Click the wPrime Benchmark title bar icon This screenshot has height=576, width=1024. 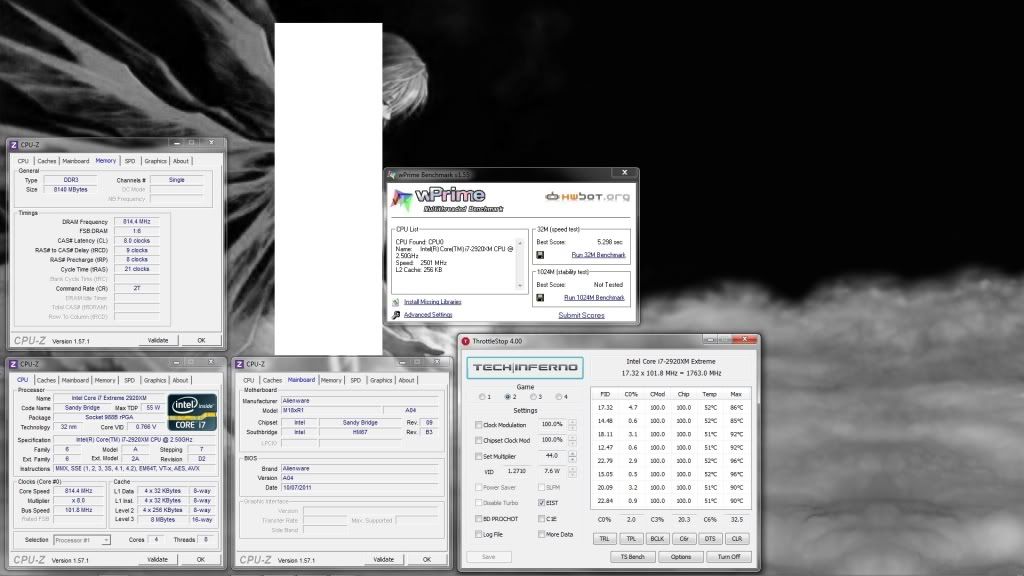pyautogui.click(x=392, y=175)
